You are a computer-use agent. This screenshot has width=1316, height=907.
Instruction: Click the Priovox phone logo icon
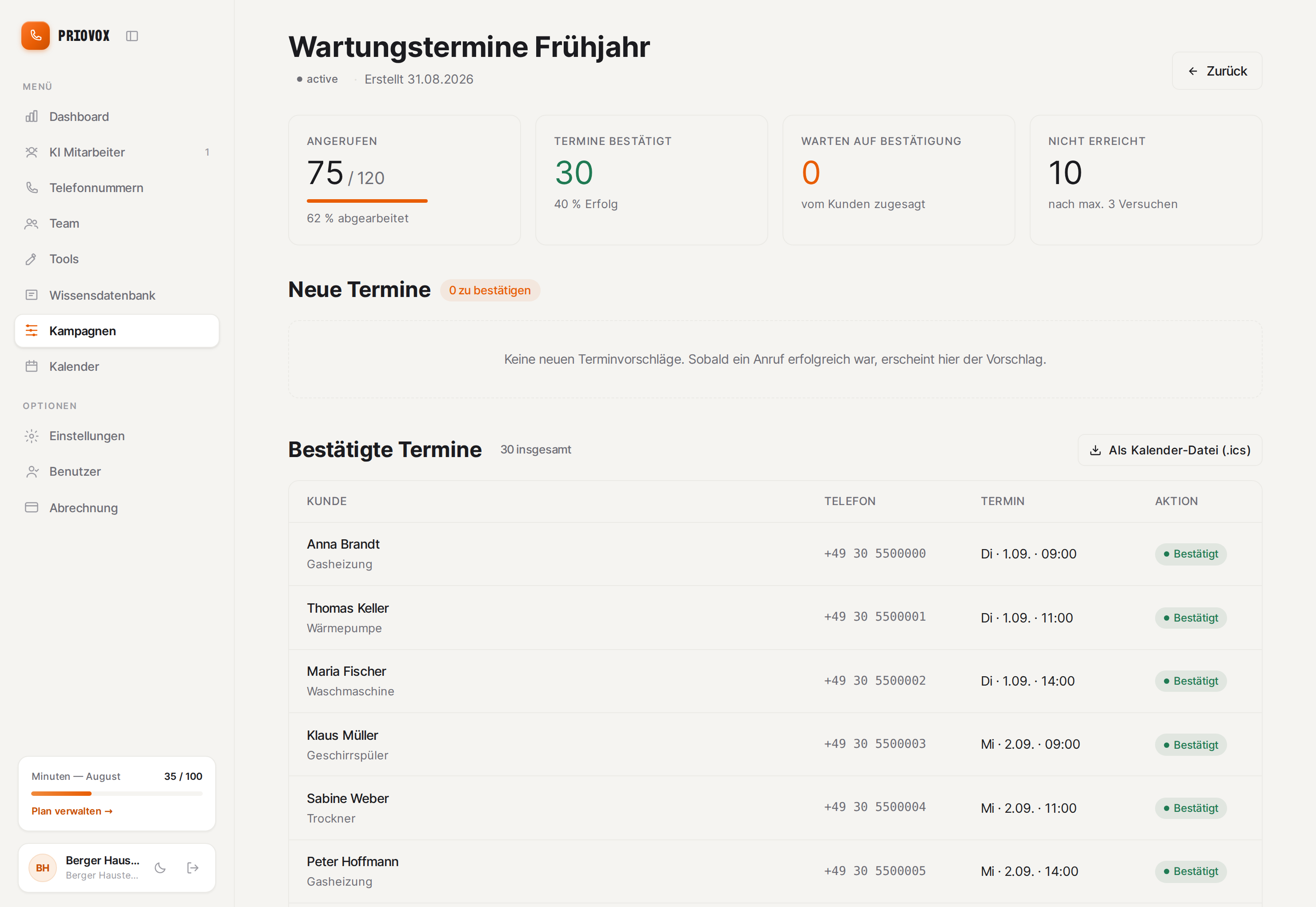click(35, 35)
